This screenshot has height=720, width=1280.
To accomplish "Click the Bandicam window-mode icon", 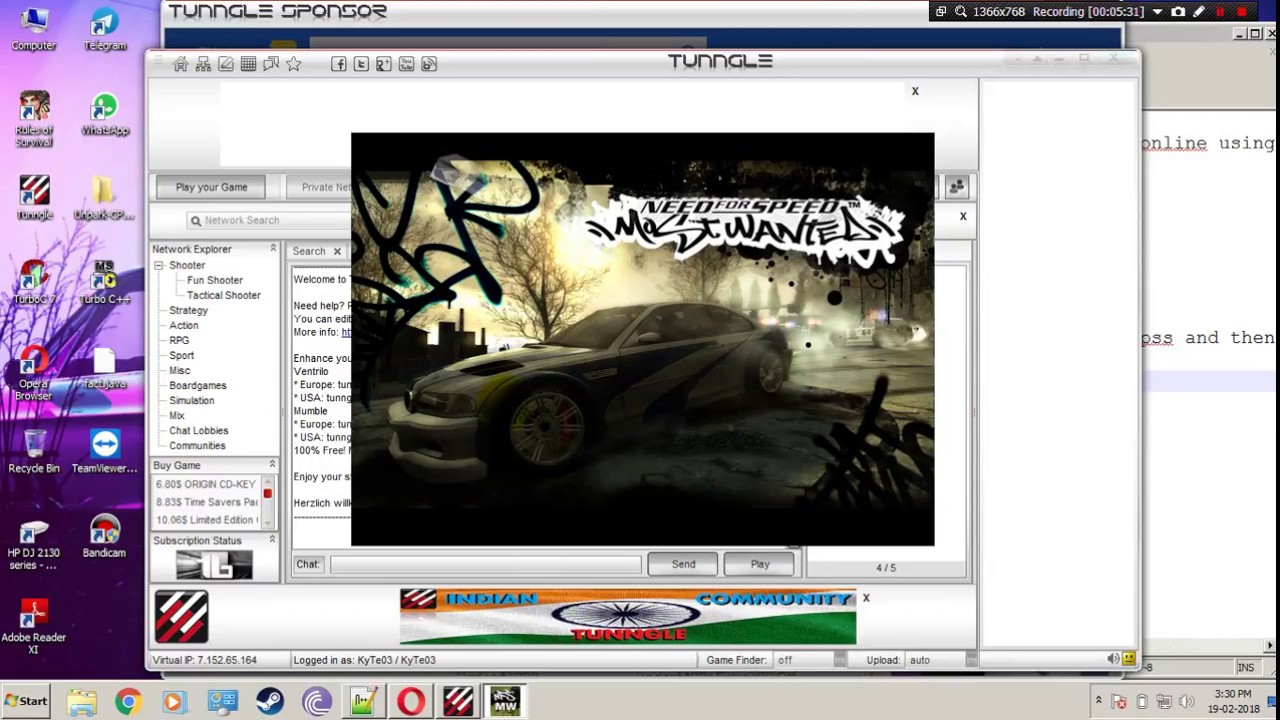I will 941,12.
